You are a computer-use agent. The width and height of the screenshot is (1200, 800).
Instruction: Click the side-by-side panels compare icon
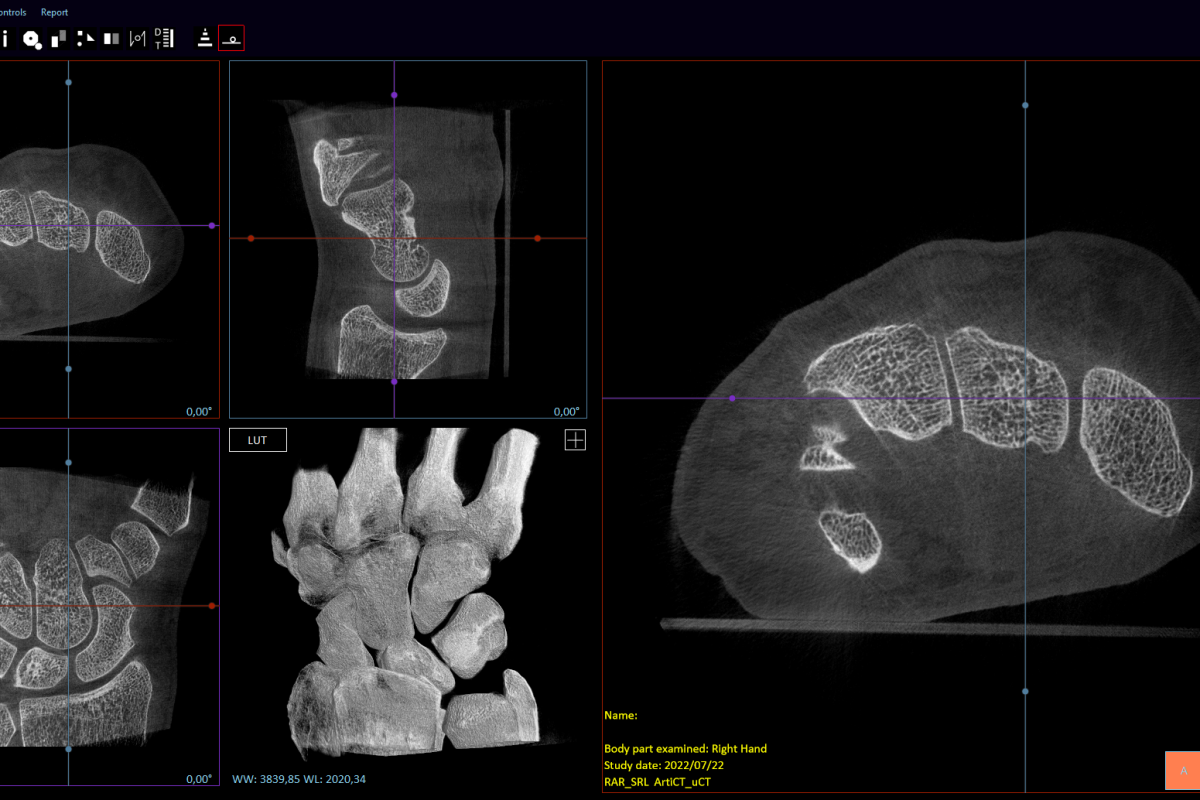tap(111, 39)
